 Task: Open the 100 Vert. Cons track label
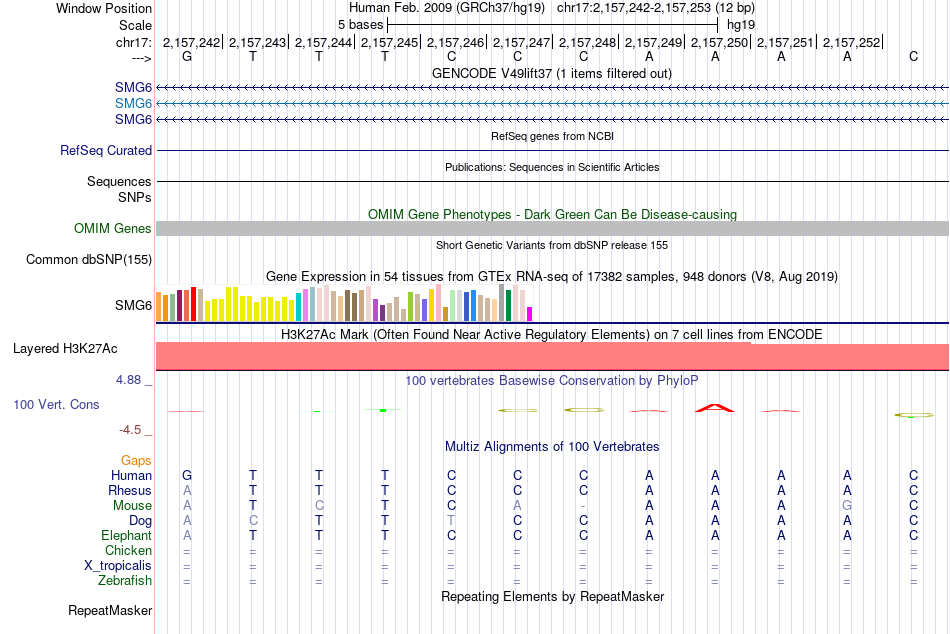[x=56, y=404]
